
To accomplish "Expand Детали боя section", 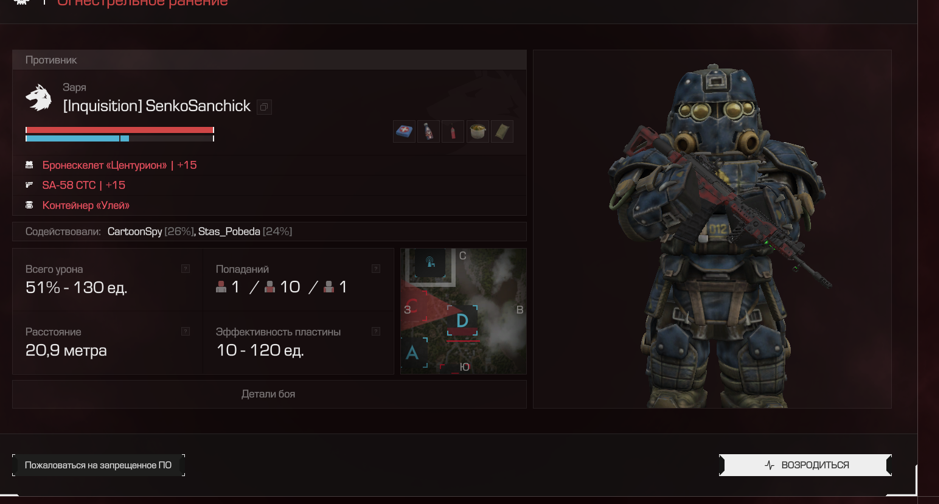I will coord(269,394).
